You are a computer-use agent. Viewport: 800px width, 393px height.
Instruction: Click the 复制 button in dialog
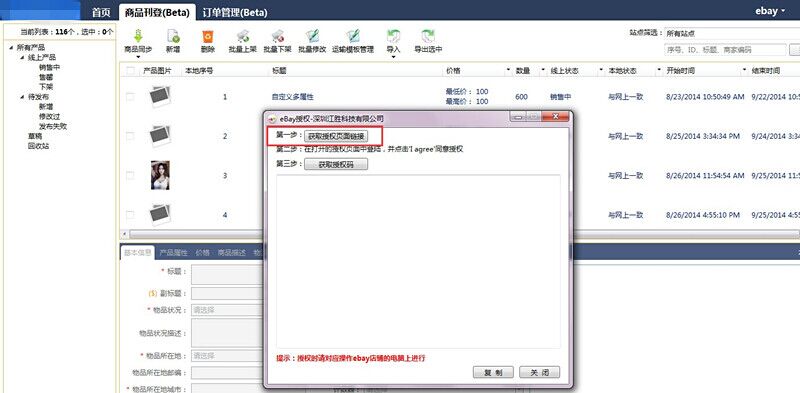pyautogui.click(x=493, y=373)
